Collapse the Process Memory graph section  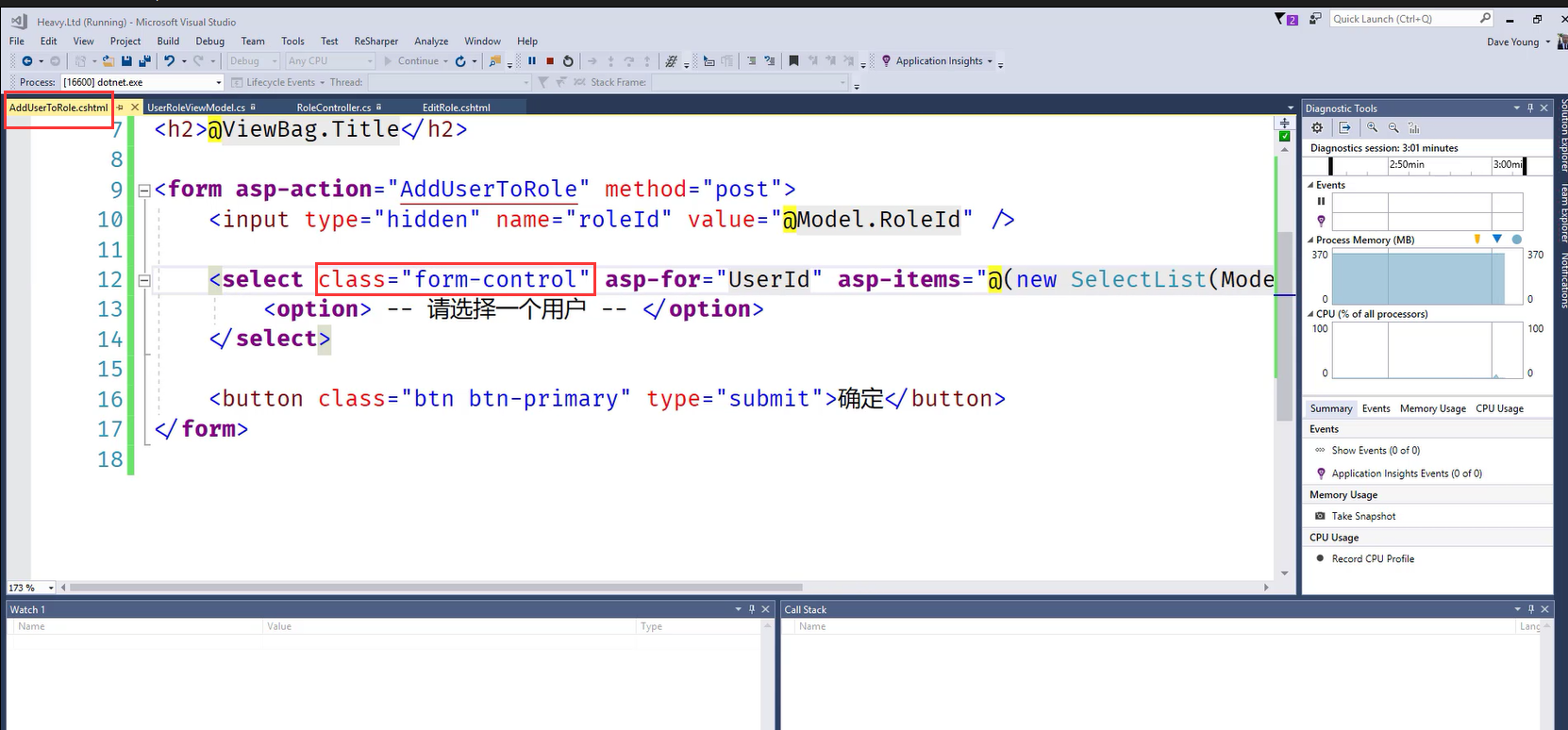[1310, 241]
